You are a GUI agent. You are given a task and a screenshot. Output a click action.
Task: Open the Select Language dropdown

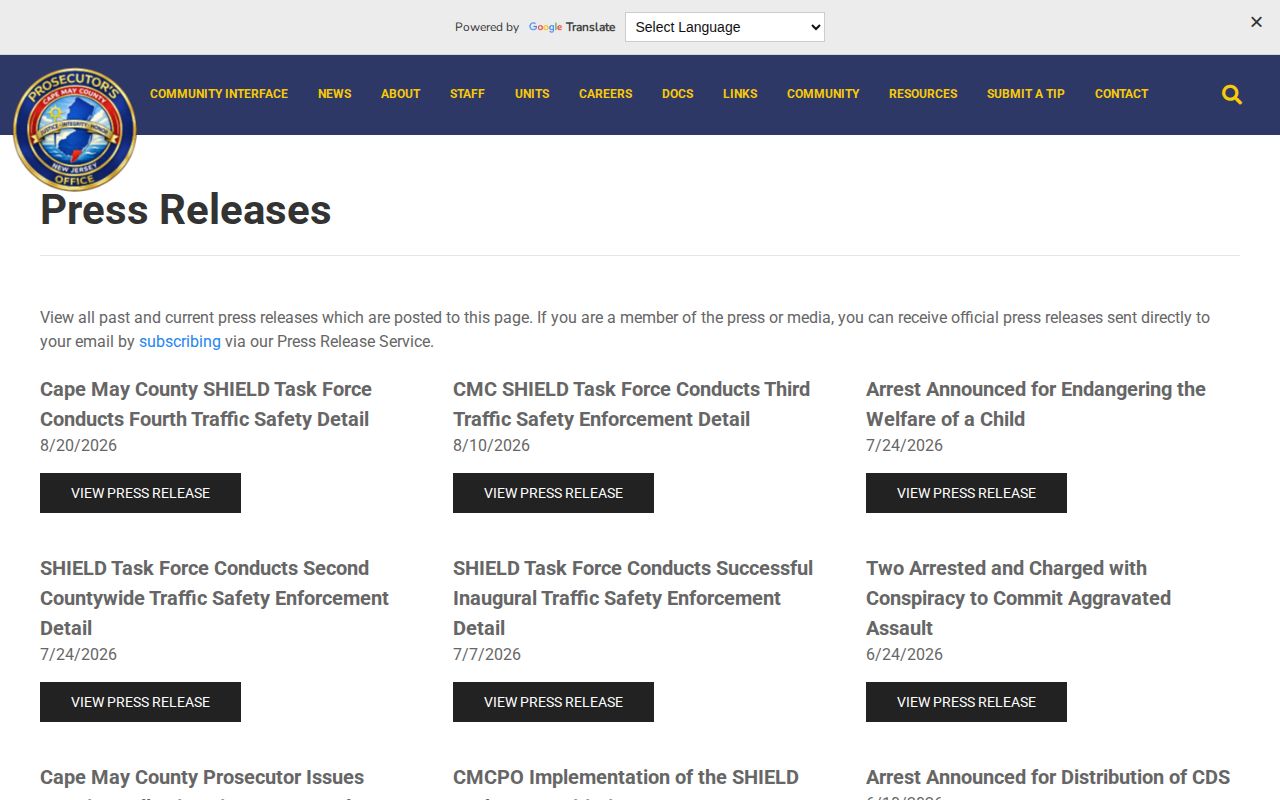click(725, 27)
